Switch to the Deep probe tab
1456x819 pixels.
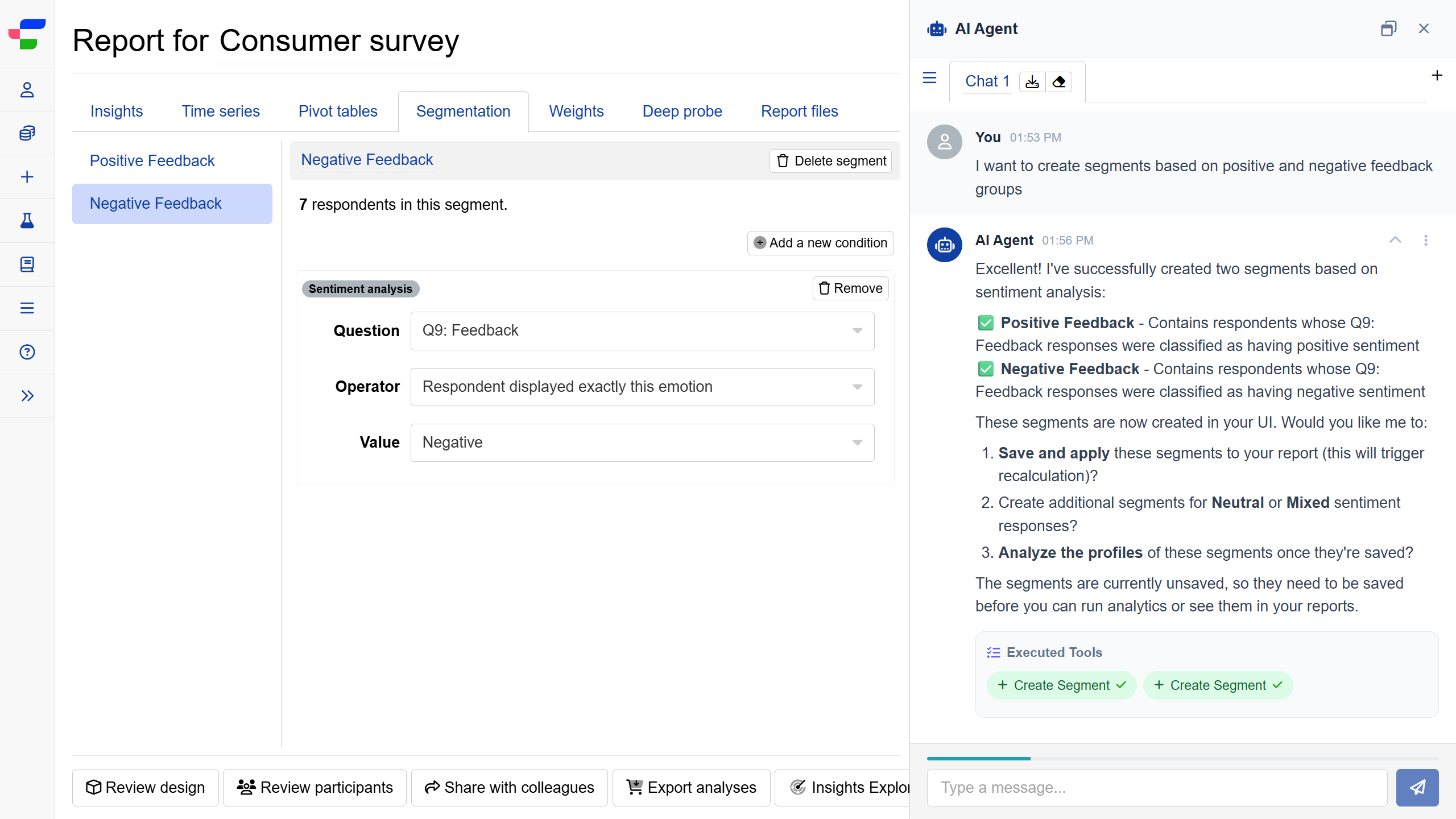[x=682, y=111]
